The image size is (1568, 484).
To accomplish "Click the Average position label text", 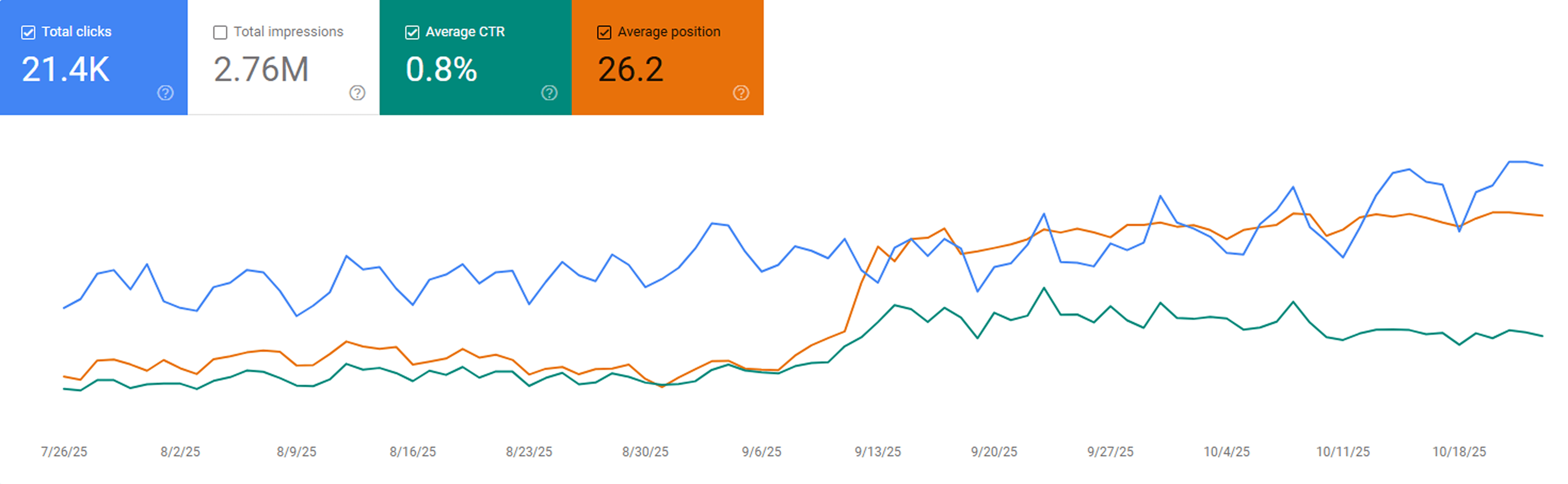I will 669,32.
